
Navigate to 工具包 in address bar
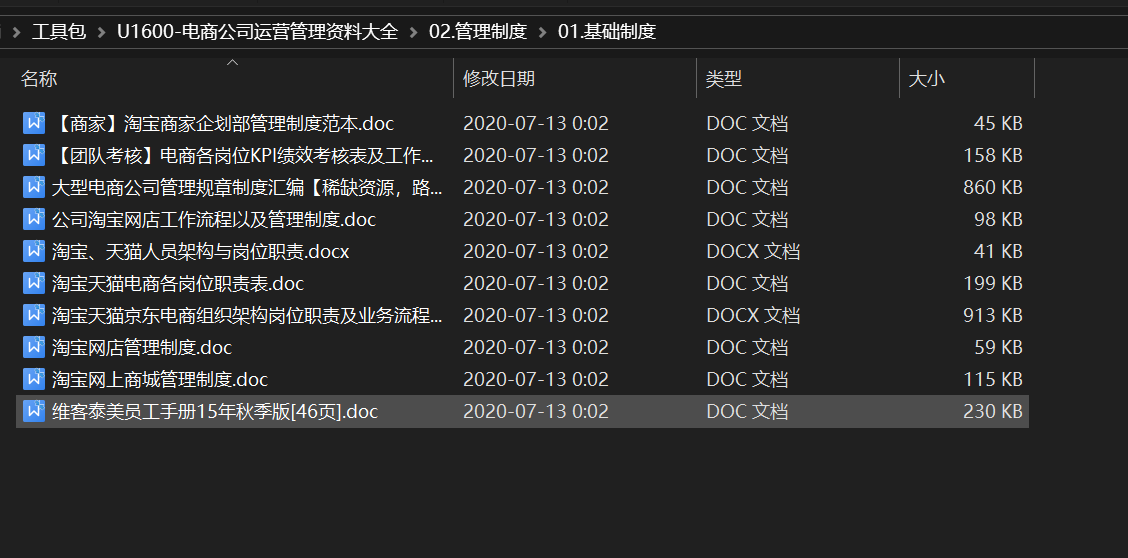coord(58,32)
